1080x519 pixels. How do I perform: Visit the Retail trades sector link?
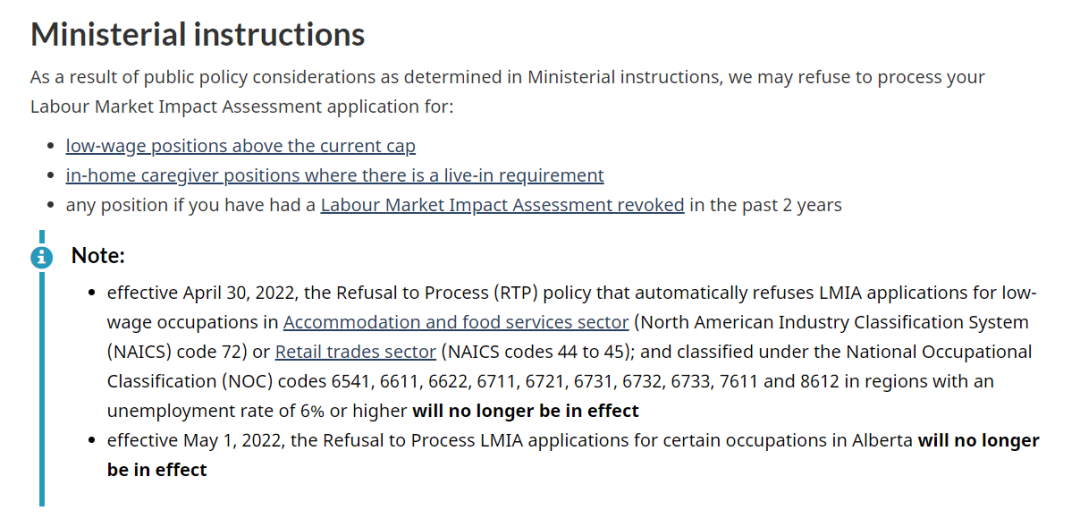(x=355, y=352)
